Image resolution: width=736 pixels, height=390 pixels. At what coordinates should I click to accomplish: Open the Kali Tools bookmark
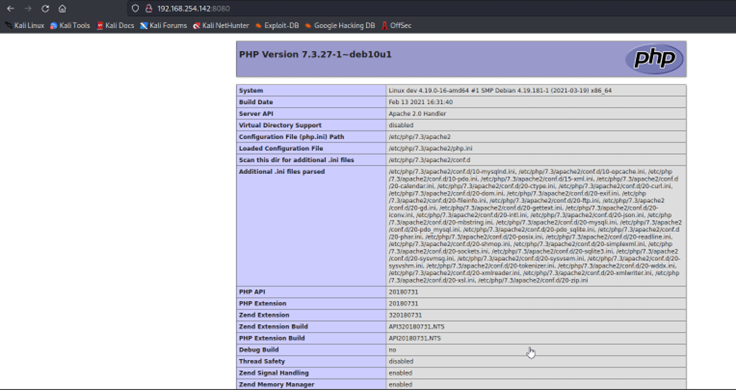click(70, 26)
